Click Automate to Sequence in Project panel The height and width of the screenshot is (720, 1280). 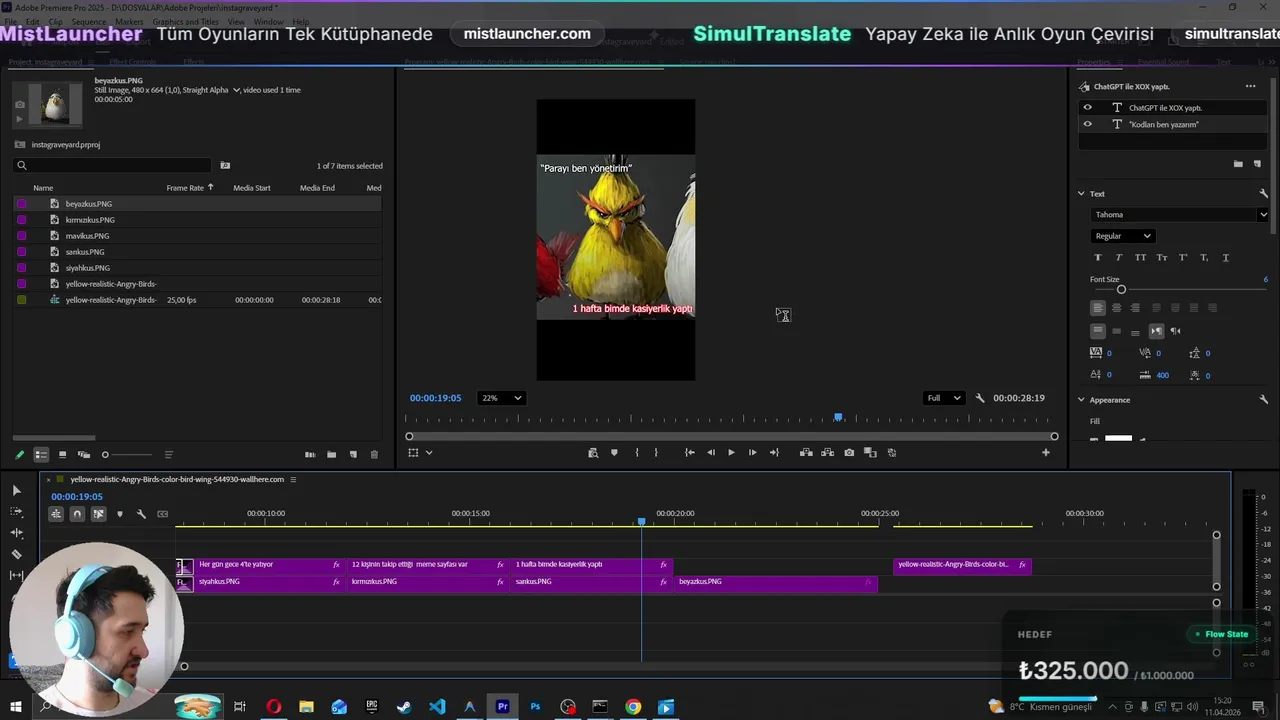click(310, 454)
